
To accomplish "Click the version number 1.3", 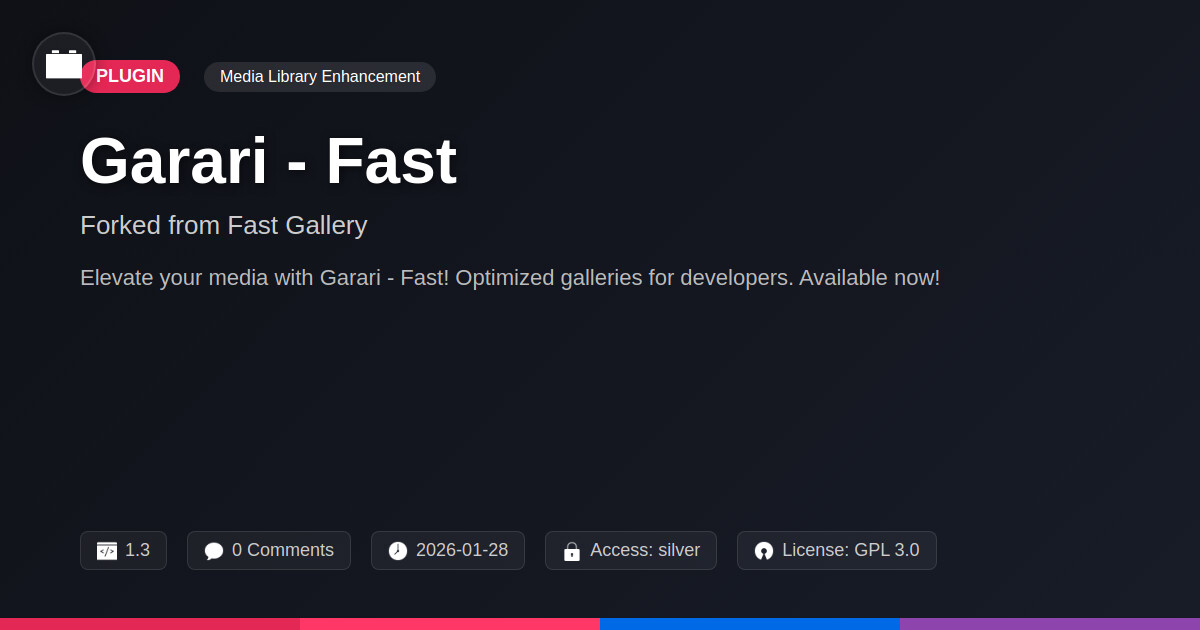I will click(137, 550).
